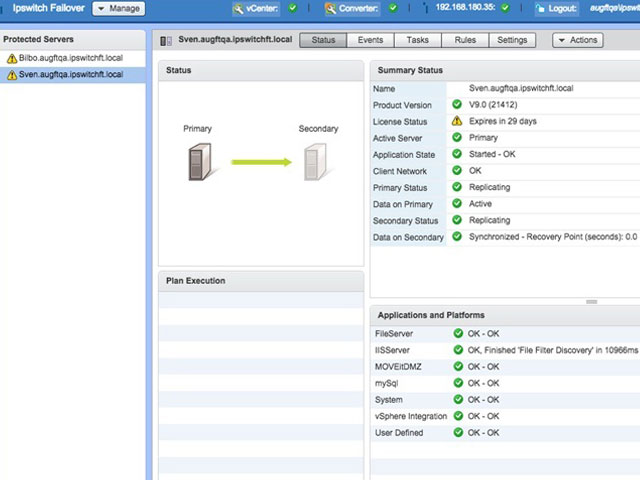Viewport: 640px width, 480px height.
Task: Switch to the Rules tab
Action: coord(465,40)
